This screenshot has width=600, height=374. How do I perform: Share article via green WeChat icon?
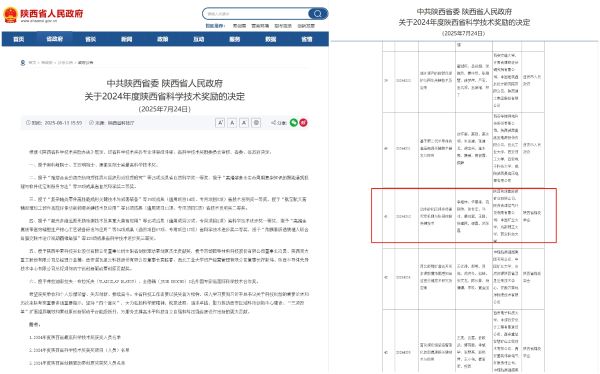pyautogui.click(x=293, y=123)
